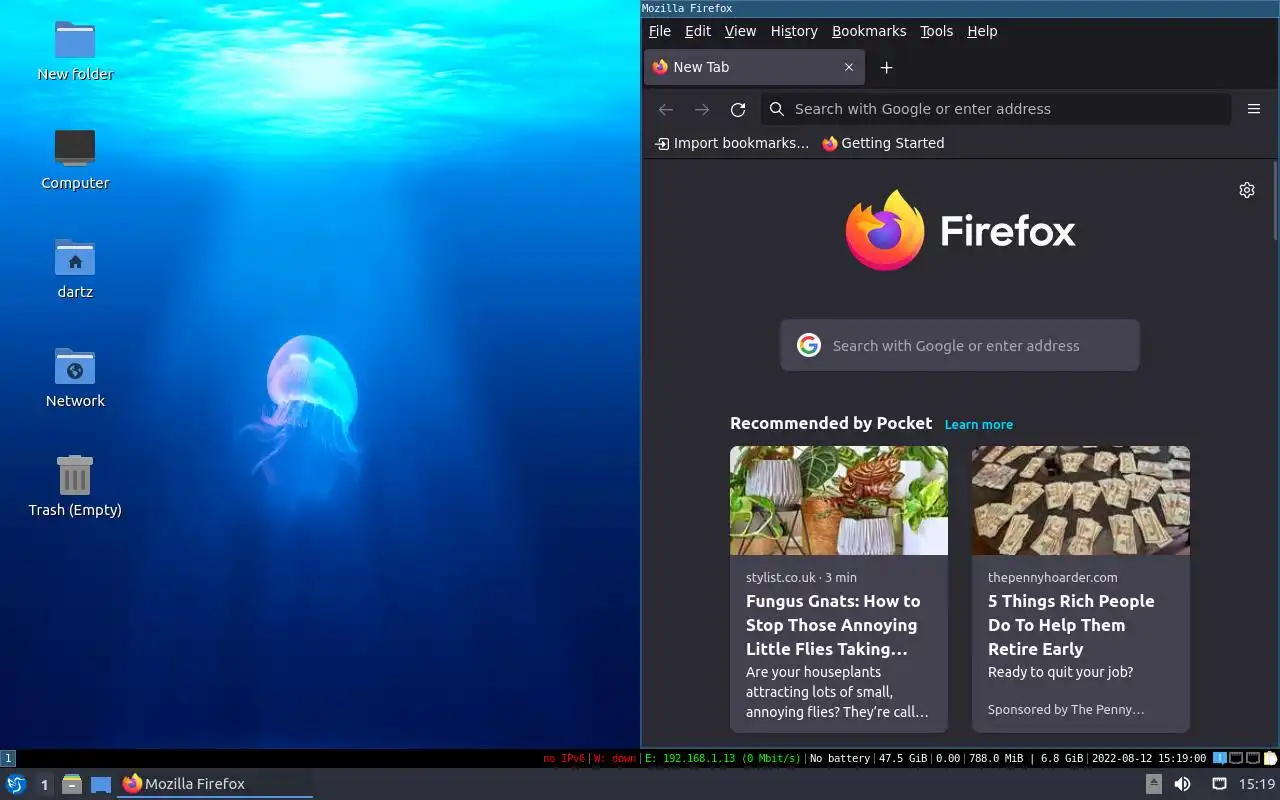This screenshot has height=800, width=1280.
Task: Click magnifier icon in address bar
Action: (x=777, y=109)
